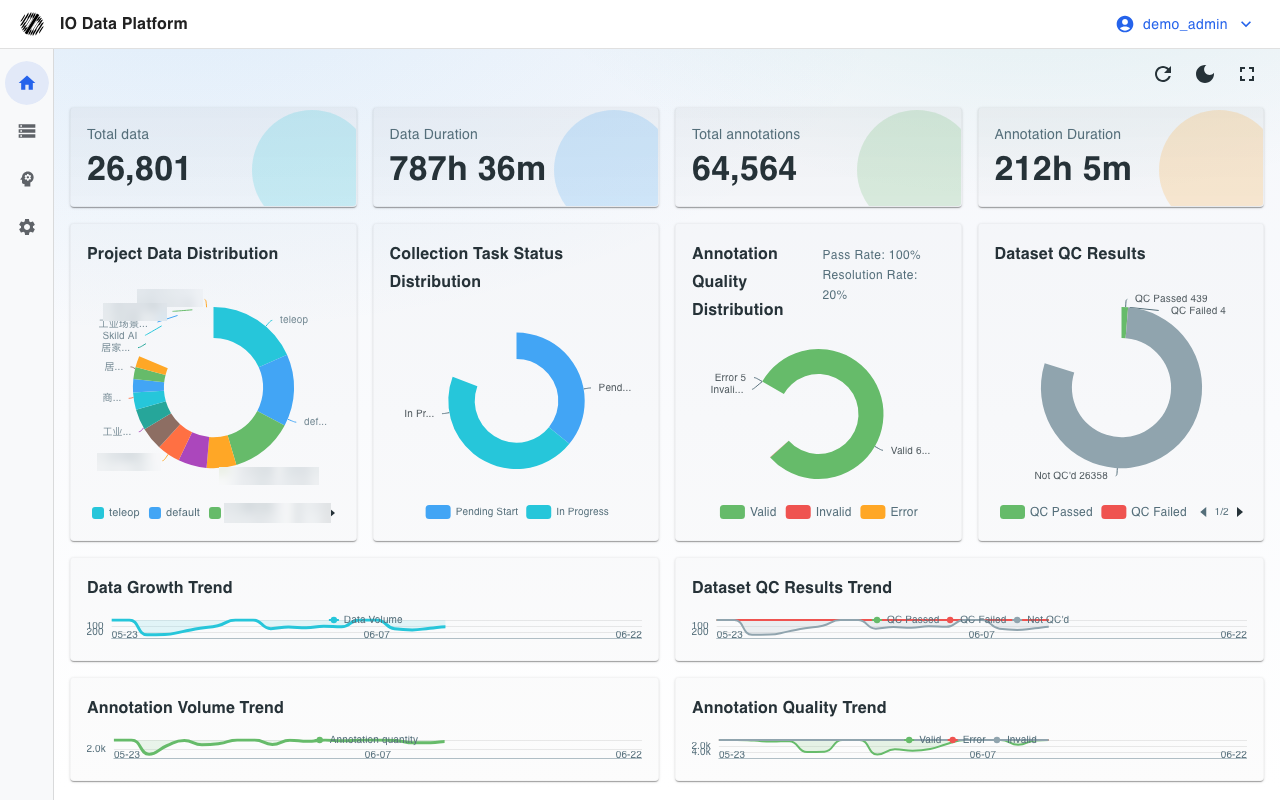This screenshot has height=800, width=1280.
Task: Go to next Dataset QC legend page
Action: click(x=1240, y=512)
